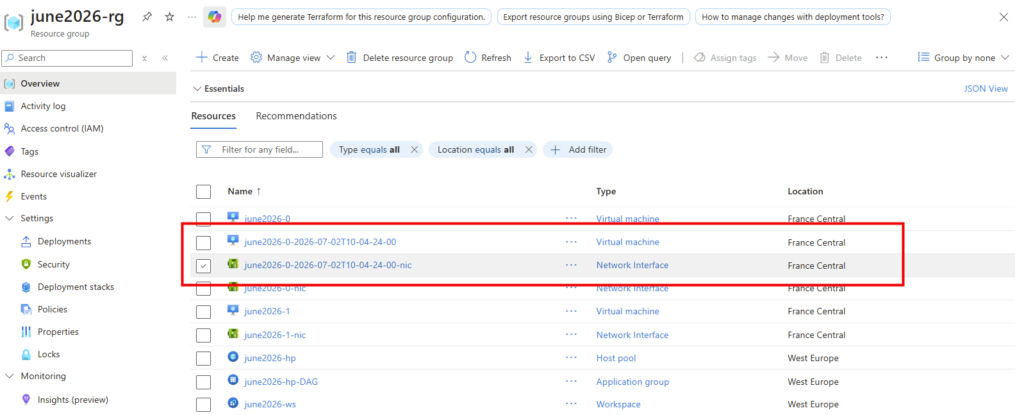Click Add filter

[578, 150]
